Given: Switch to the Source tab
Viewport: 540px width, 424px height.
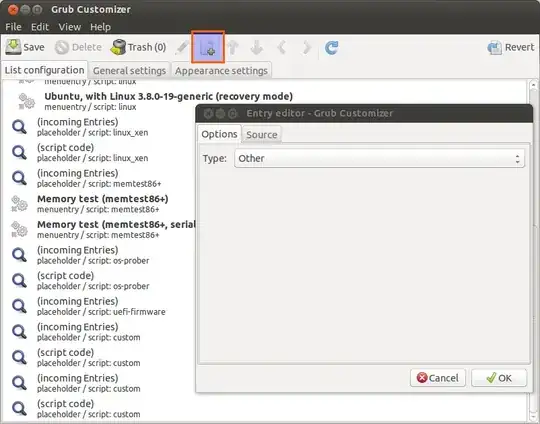Looking at the screenshot, I should click(x=262, y=135).
